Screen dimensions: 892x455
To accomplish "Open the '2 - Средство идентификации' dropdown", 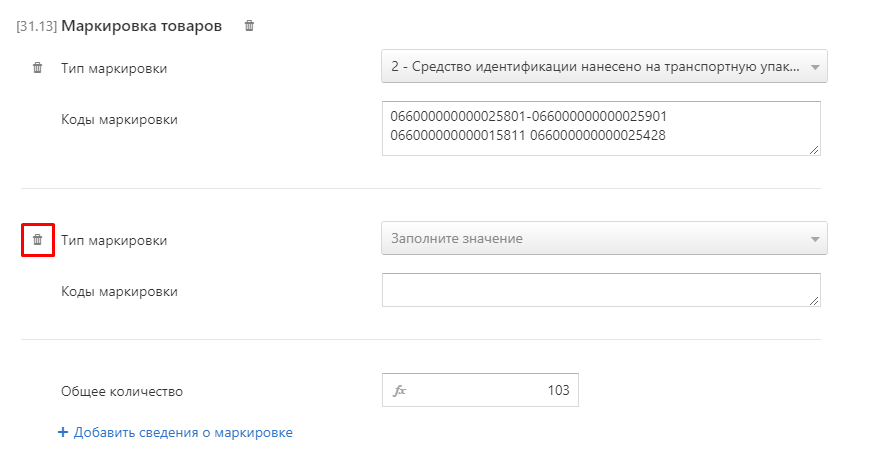I will pyautogui.click(x=604, y=67).
